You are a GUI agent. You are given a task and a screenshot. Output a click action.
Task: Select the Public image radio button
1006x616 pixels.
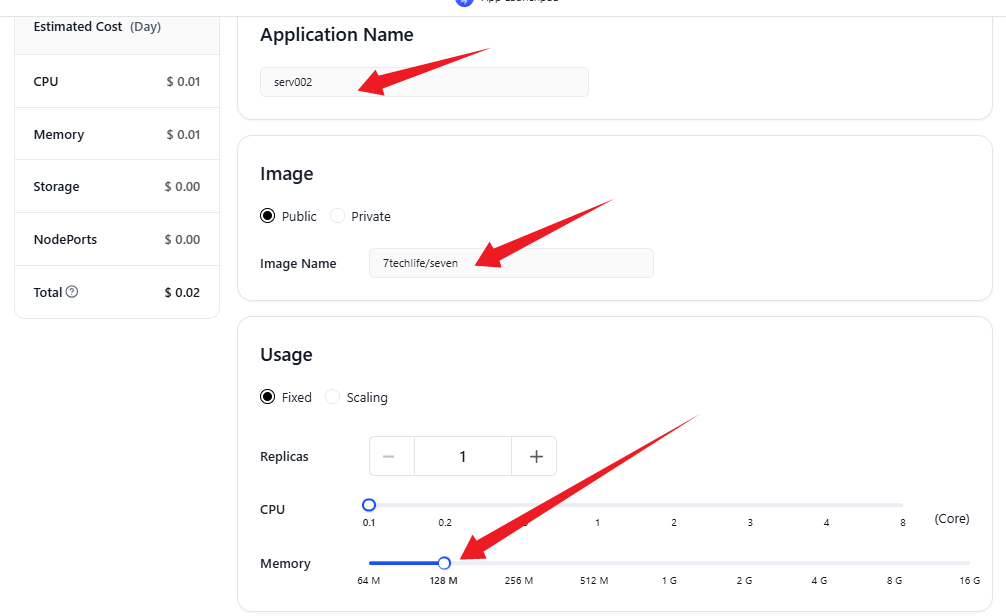point(268,216)
